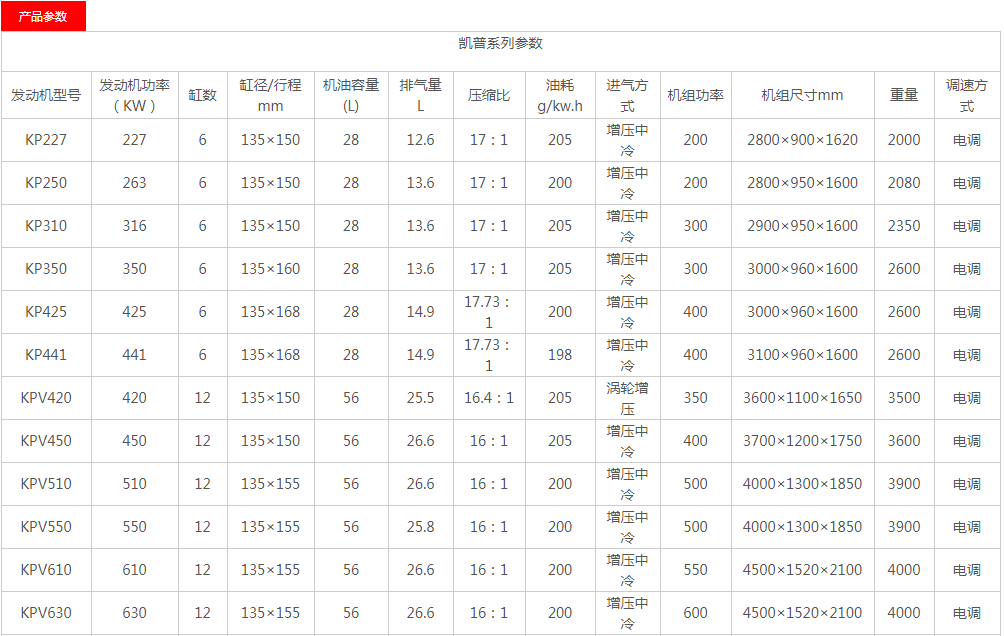
Task: Select the KP310 model cell
Action: click(46, 225)
